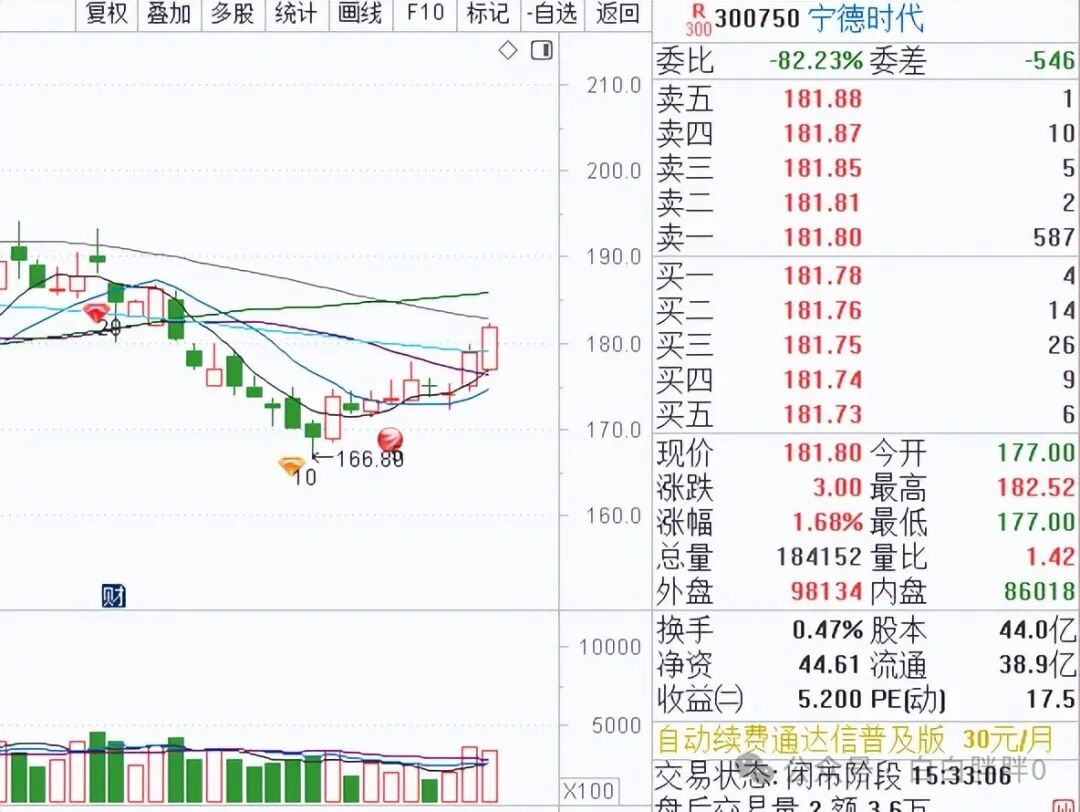The image size is (1080, 812).
Task: Open the 自动续费通达信普及版 promotion link
Action: pos(855,740)
